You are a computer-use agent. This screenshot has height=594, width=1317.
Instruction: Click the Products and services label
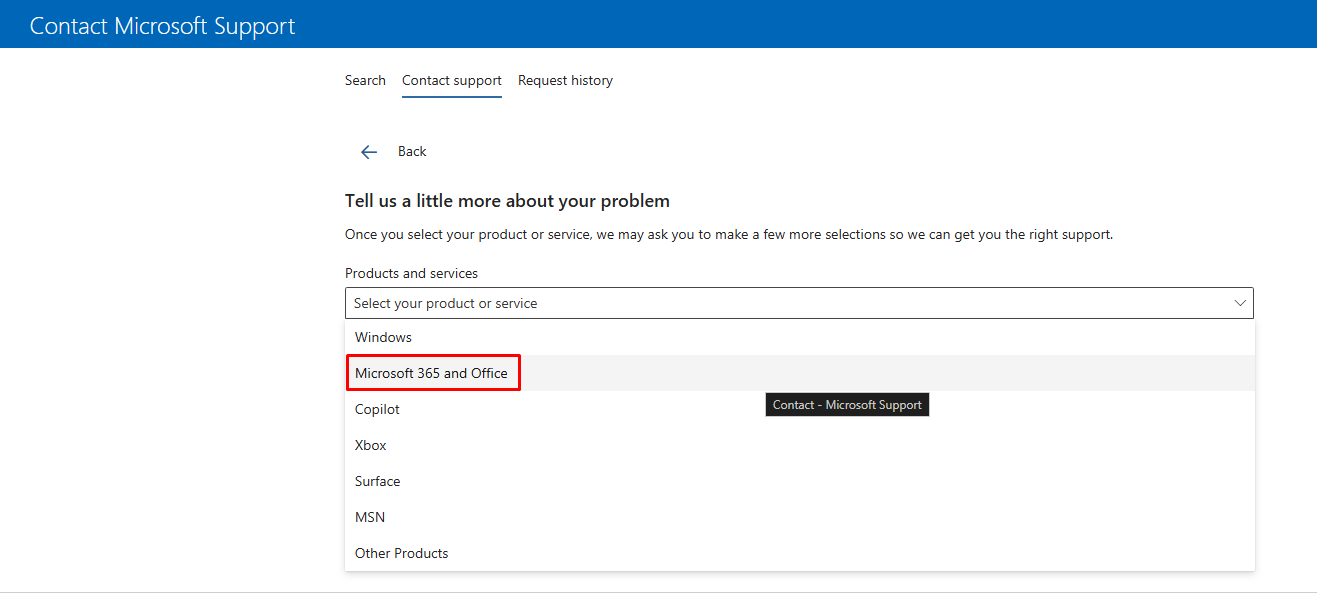point(411,273)
